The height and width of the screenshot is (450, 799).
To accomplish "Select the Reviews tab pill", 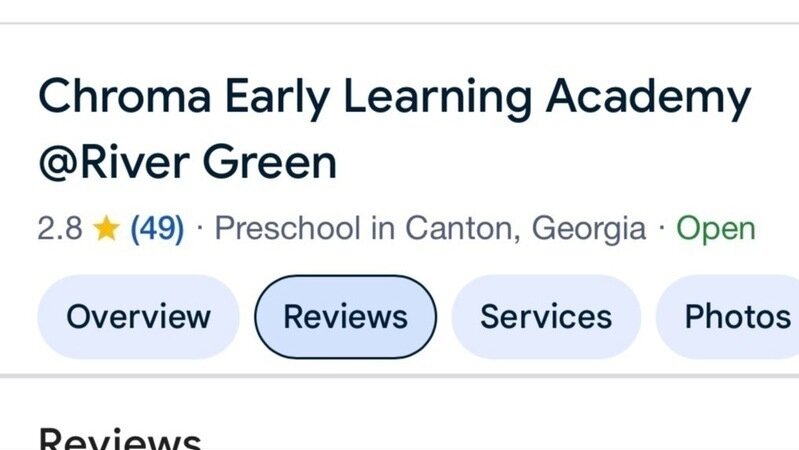I will click(x=345, y=317).
